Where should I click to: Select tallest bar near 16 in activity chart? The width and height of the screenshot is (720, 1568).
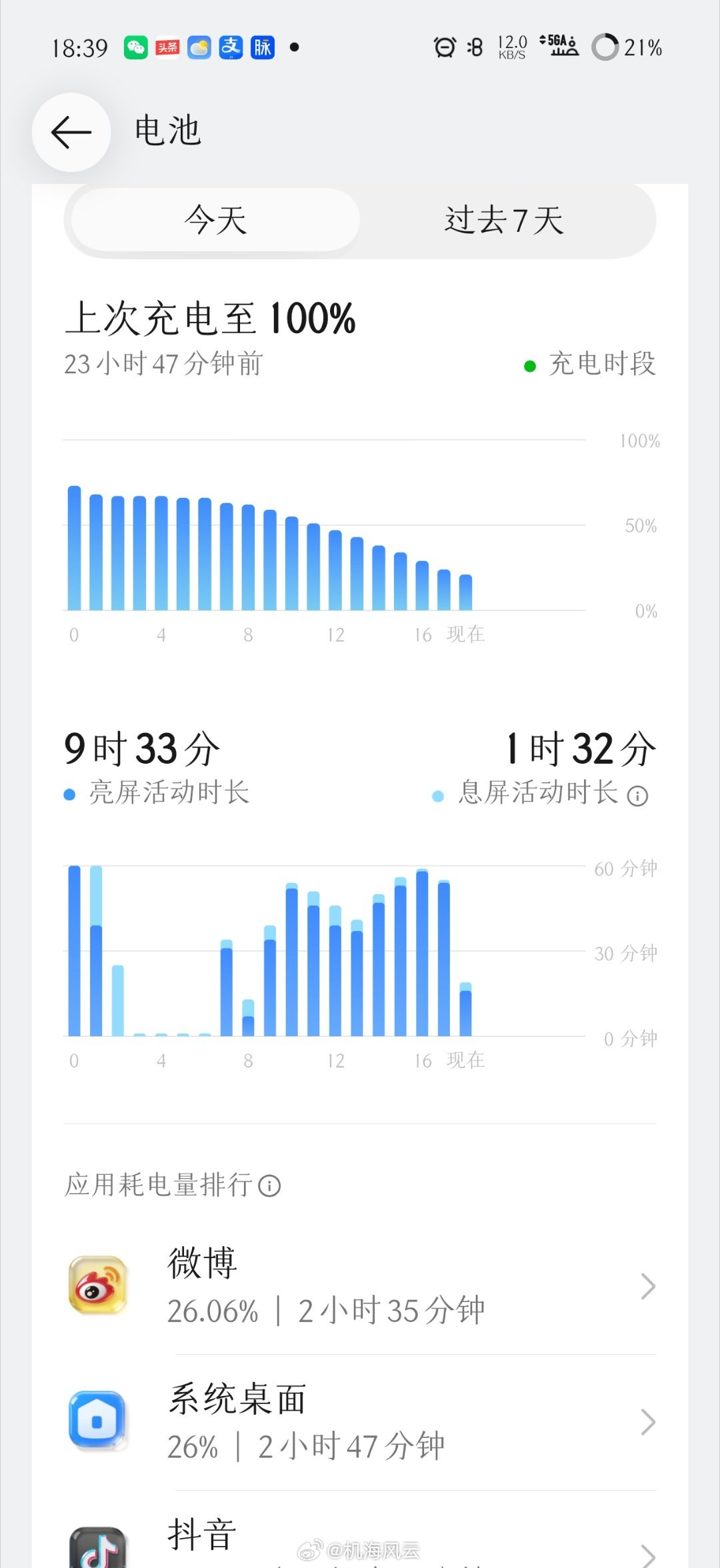(x=422, y=952)
